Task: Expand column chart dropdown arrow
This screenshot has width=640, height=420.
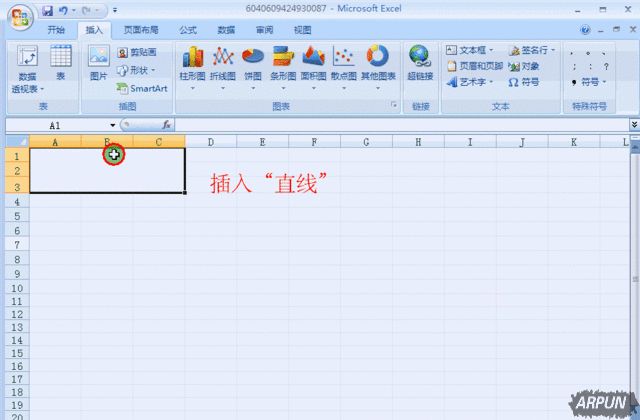Action: [192, 88]
